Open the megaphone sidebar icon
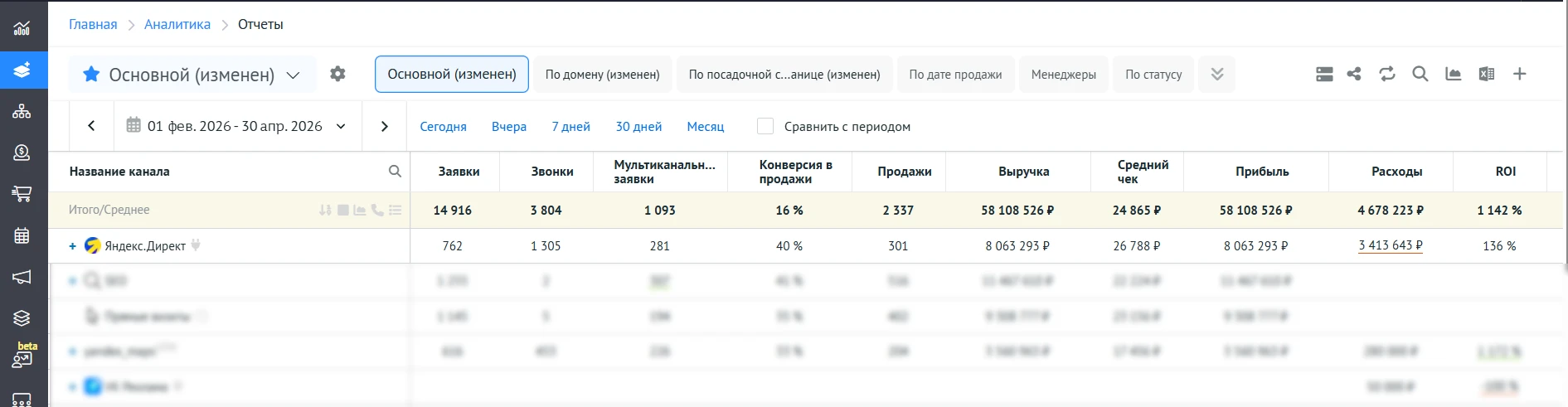The width and height of the screenshot is (1568, 407). 22,277
